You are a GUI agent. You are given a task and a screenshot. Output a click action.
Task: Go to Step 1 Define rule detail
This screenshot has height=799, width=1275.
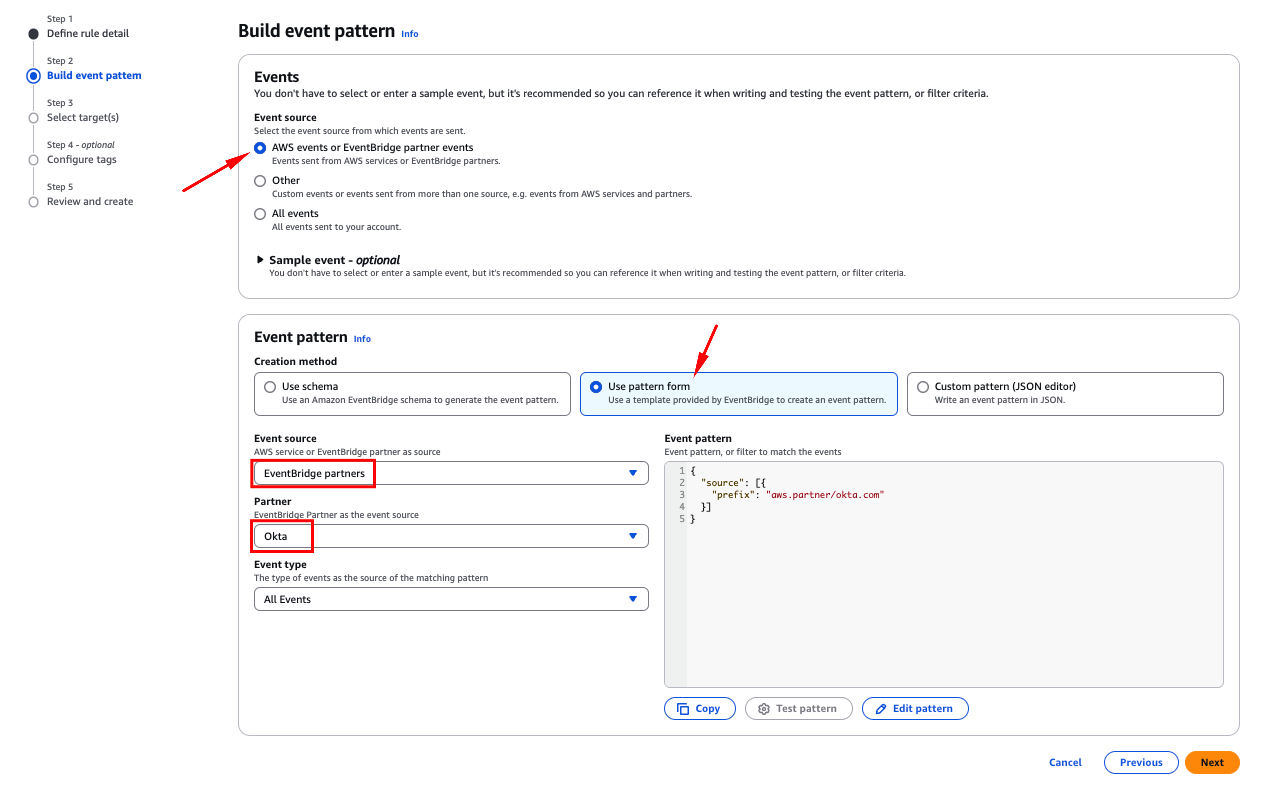(88, 34)
